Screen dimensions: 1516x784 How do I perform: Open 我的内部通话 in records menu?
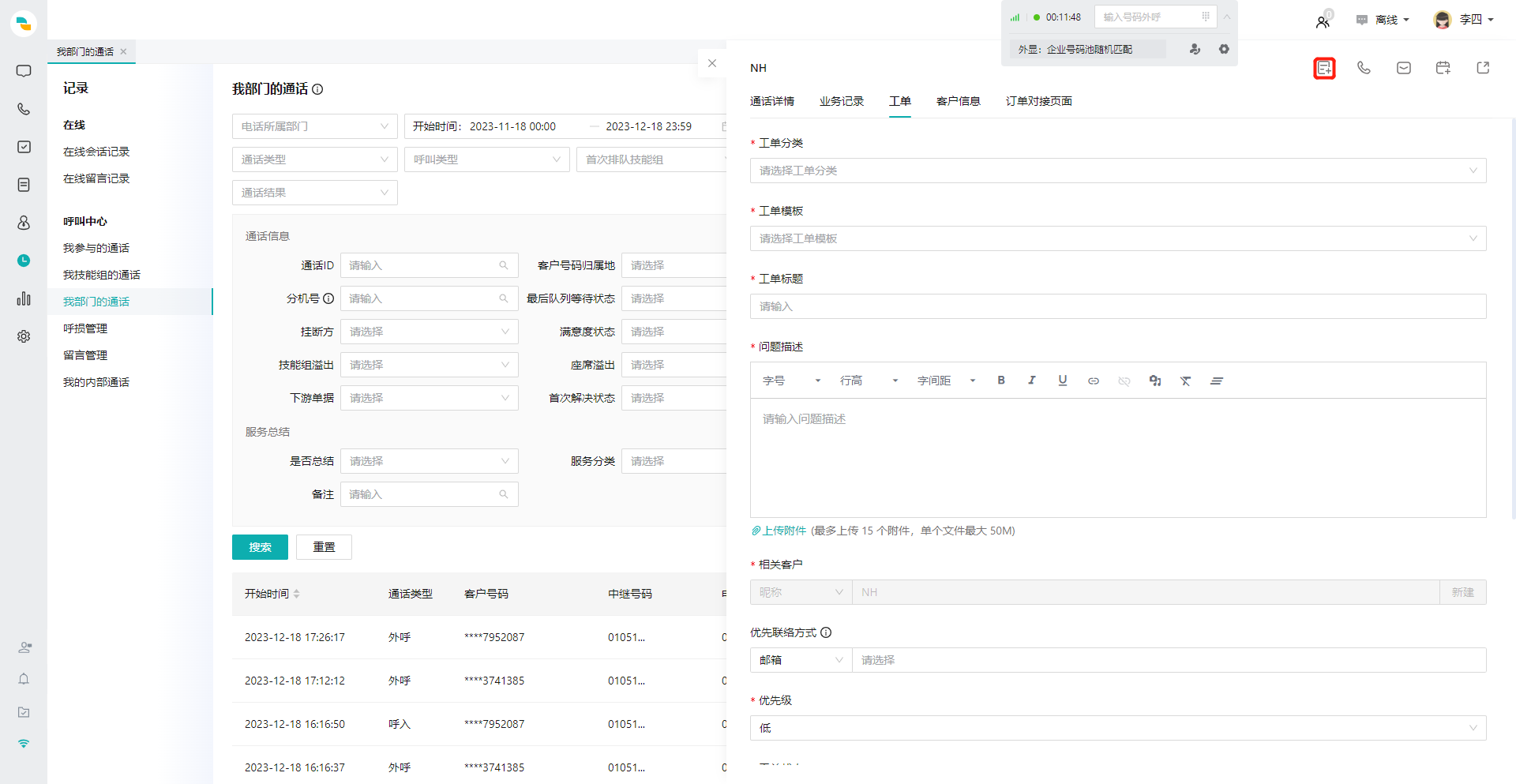tap(96, 382)
